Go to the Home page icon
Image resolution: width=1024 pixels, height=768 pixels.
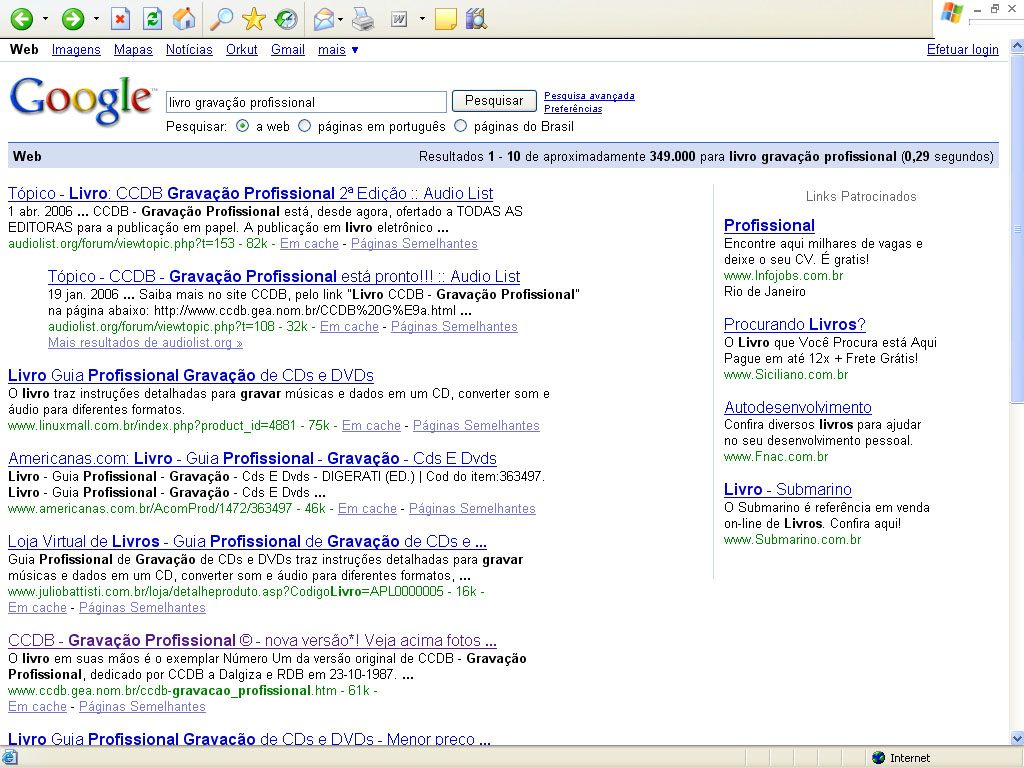[x=183, y=19]
